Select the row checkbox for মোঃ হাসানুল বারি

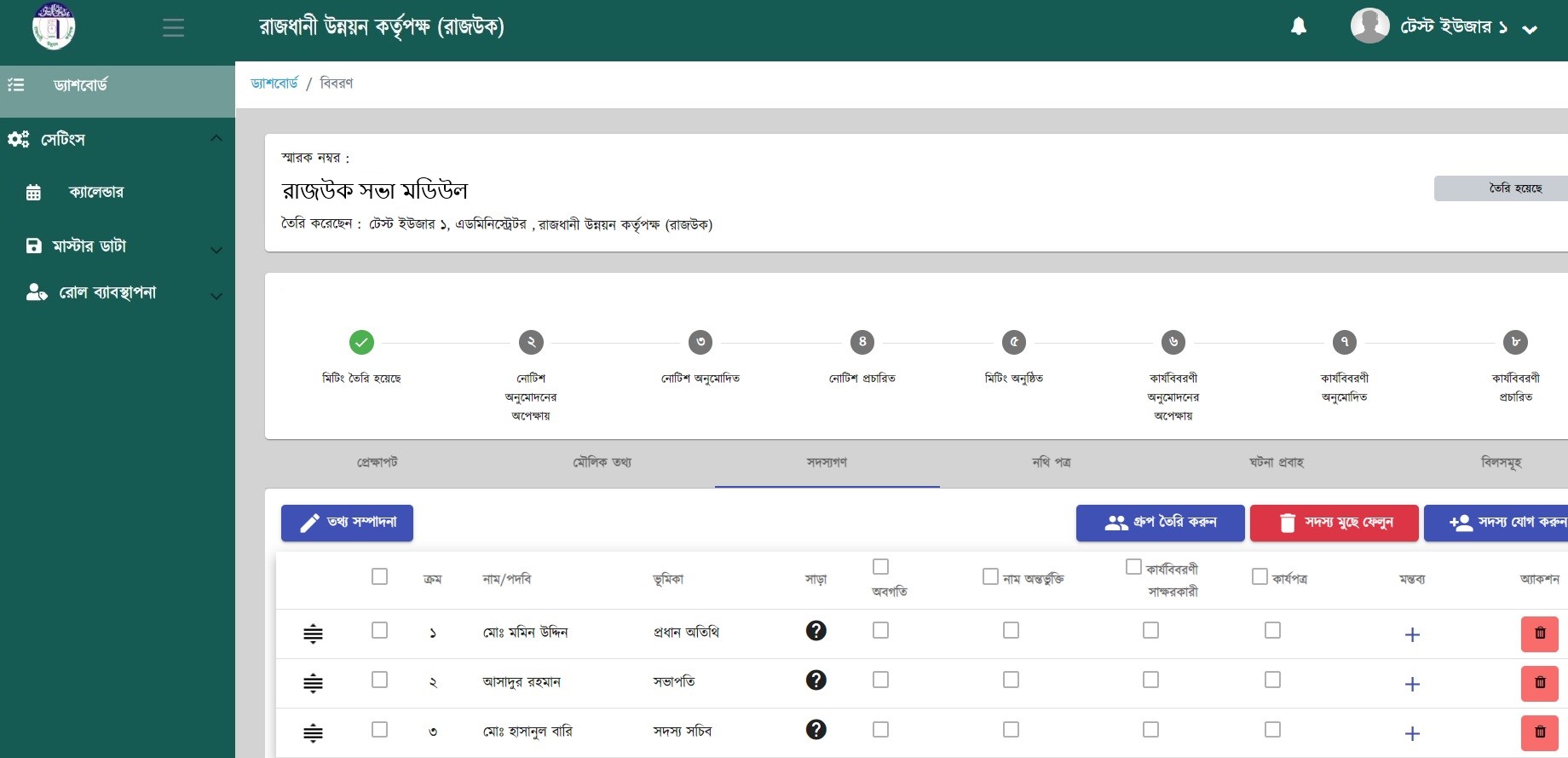coord(380,730)
